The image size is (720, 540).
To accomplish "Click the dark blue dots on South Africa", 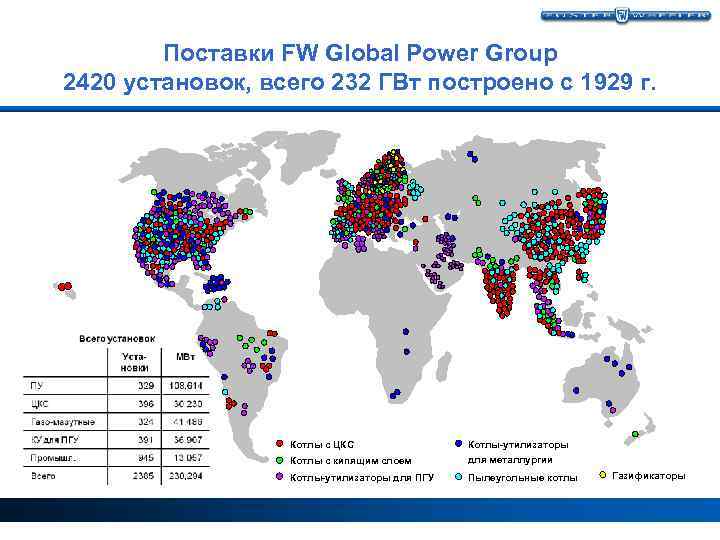I will tap(395, 394).
